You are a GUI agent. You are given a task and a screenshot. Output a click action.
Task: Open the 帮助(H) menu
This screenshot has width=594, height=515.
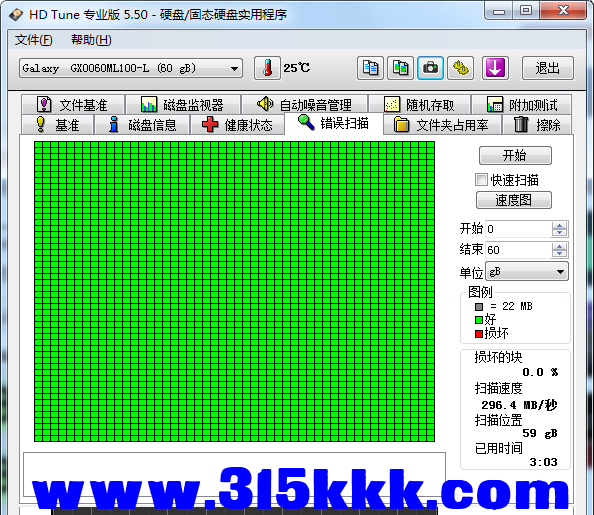tap(91, 40)
